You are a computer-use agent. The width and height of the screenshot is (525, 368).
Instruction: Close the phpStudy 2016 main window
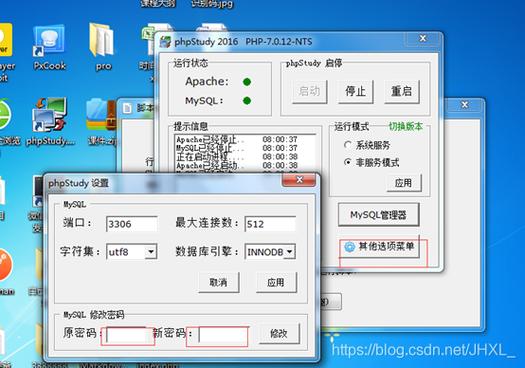pyautogui.click(x=423, y=39)
